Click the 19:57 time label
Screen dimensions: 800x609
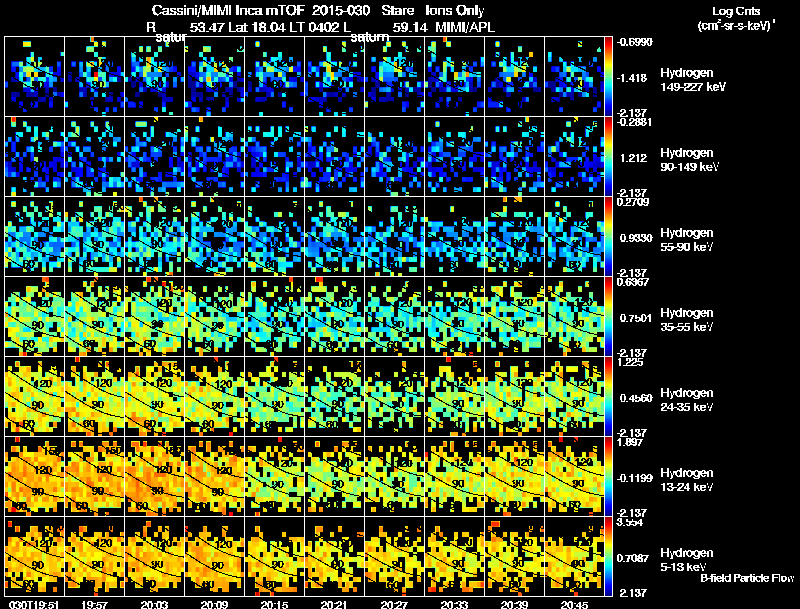[94, 604]
